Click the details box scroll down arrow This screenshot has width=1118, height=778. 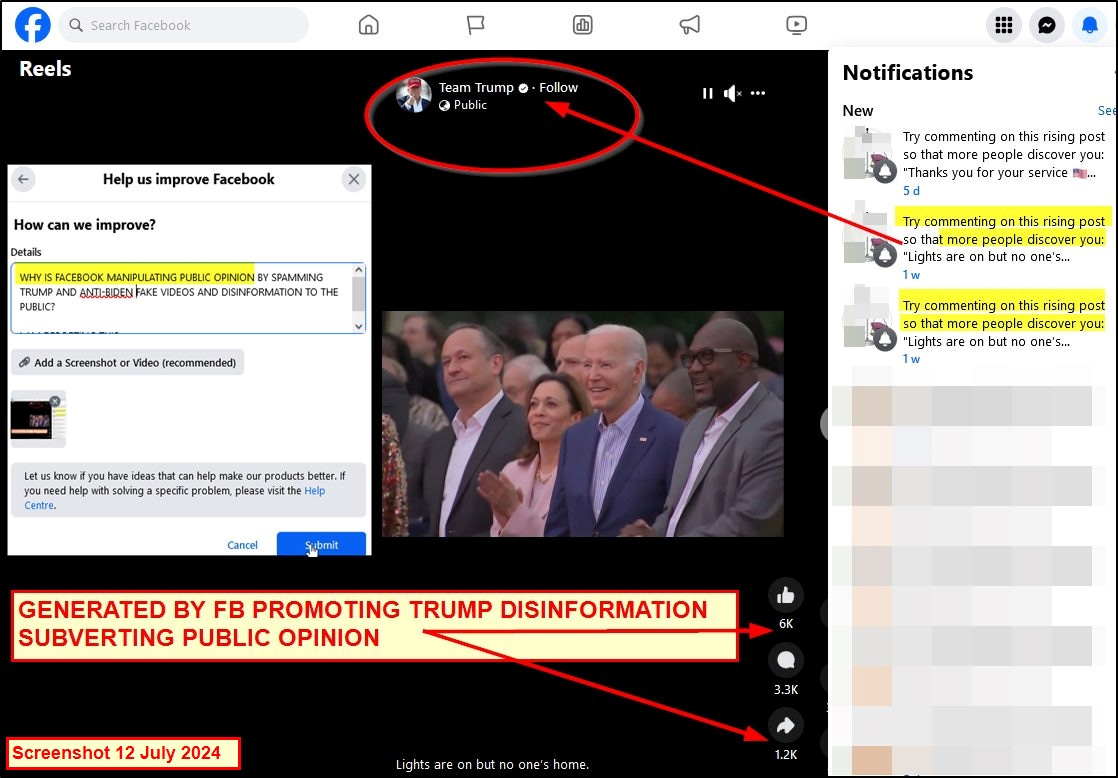359,326
